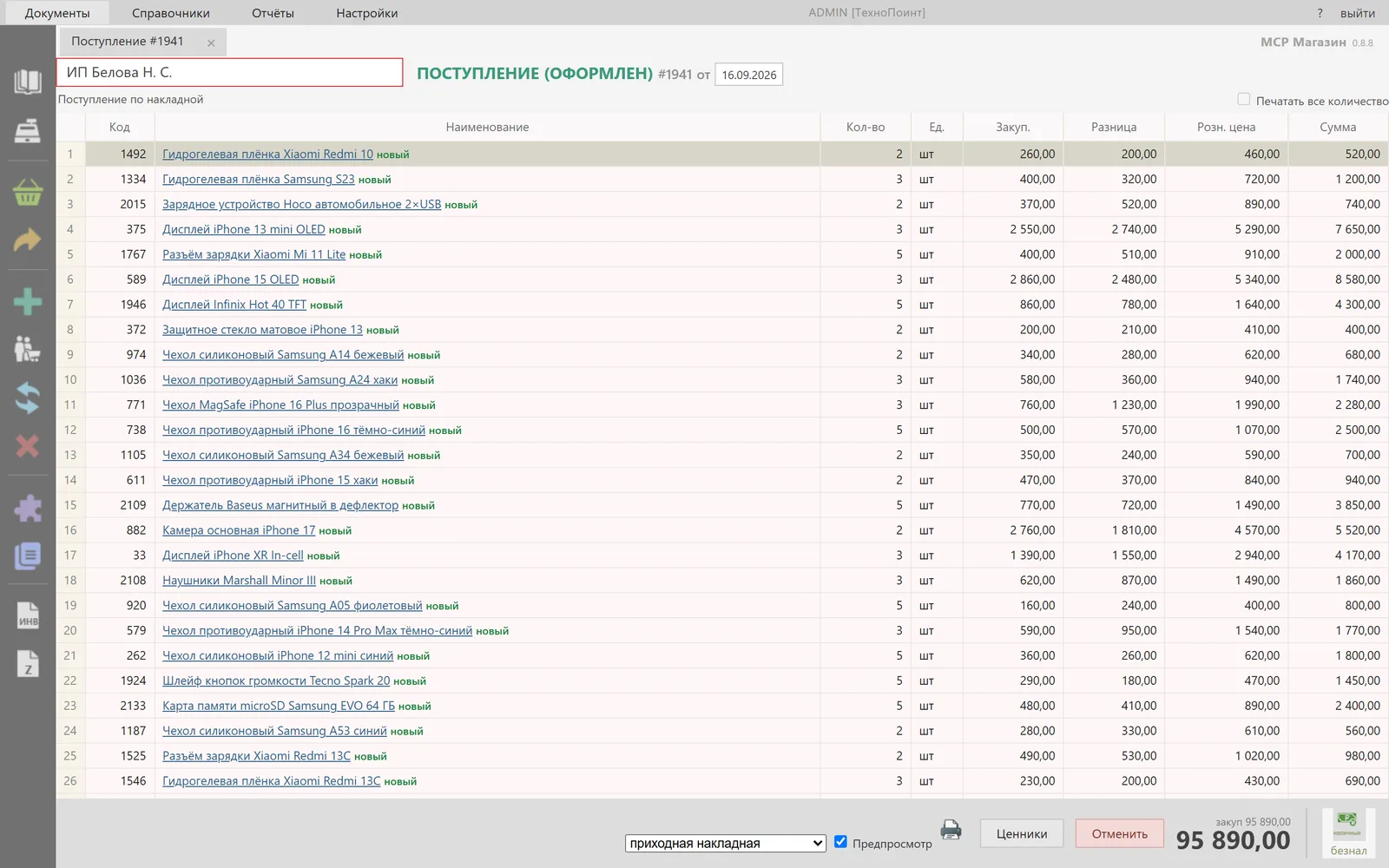Open Гидрогелевая плёнка Xiaomi Redmi 10 link
Viewport: 1389px width, 868px height.
[x=267, y=155]
